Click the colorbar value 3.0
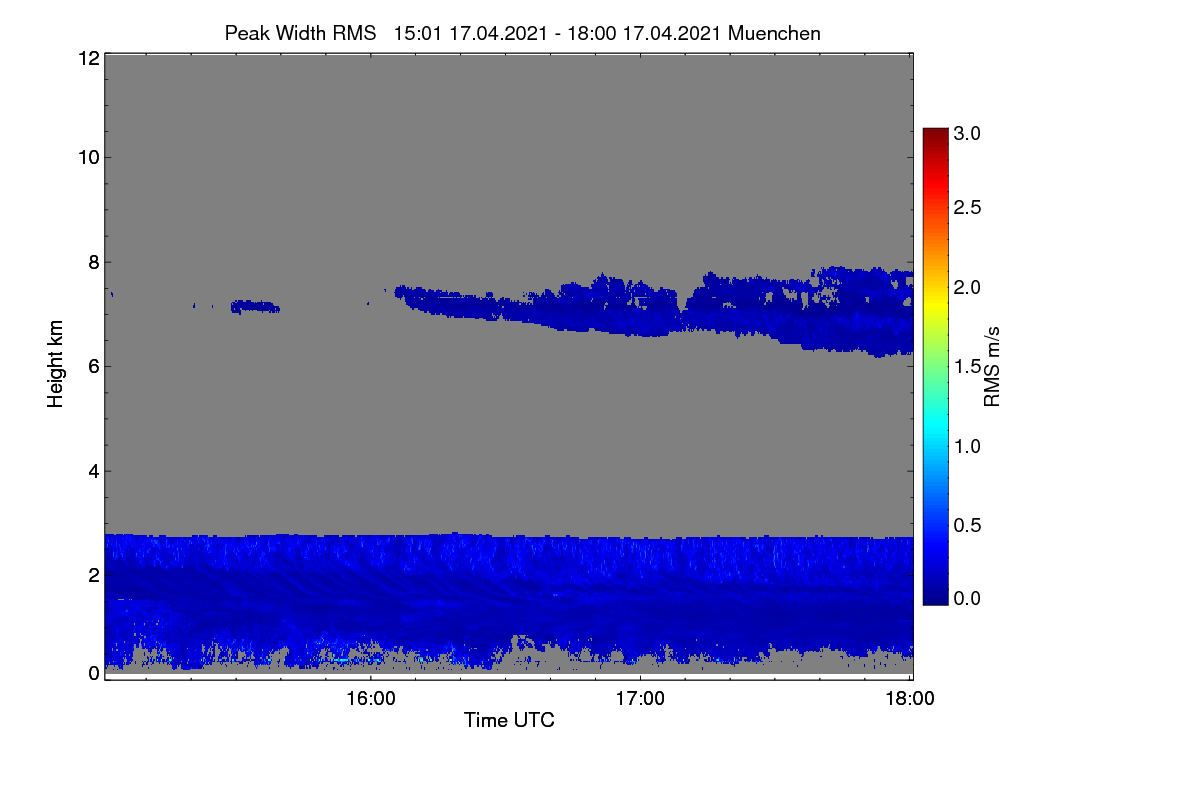 (967, 132)
